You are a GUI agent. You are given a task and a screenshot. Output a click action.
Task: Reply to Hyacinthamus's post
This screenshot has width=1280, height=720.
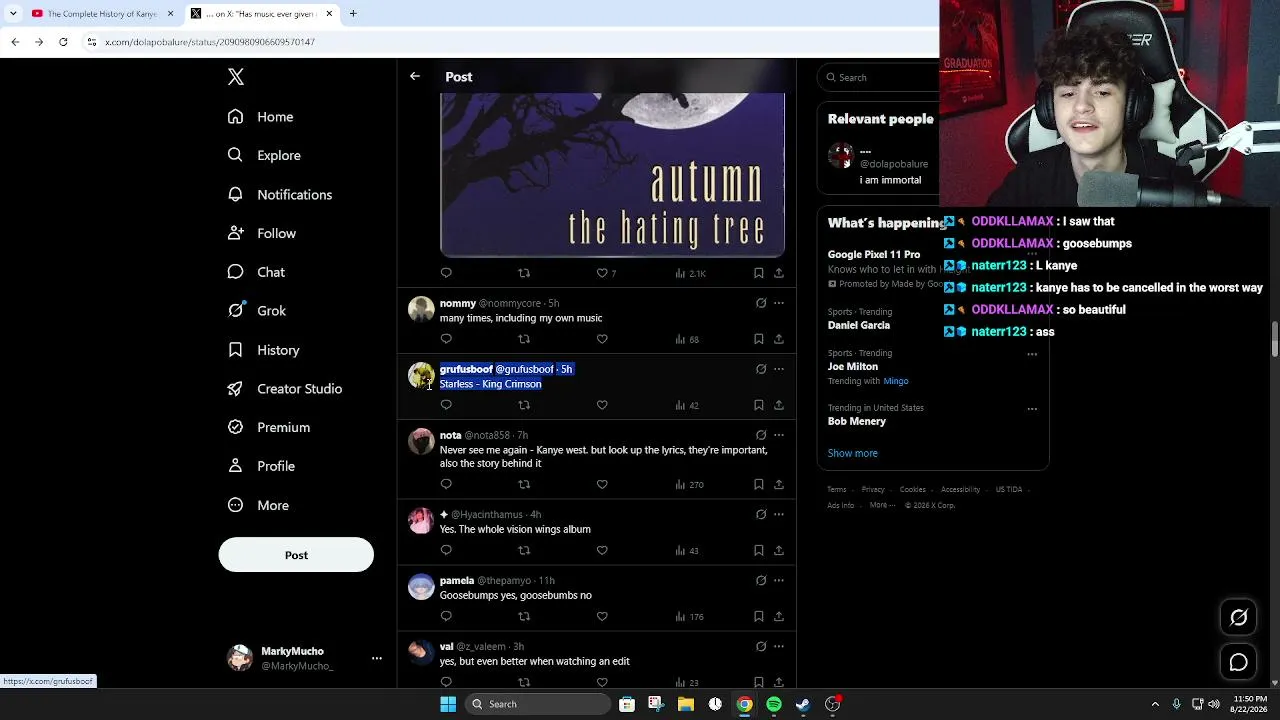pyautogui.click(x=446, y=550)
